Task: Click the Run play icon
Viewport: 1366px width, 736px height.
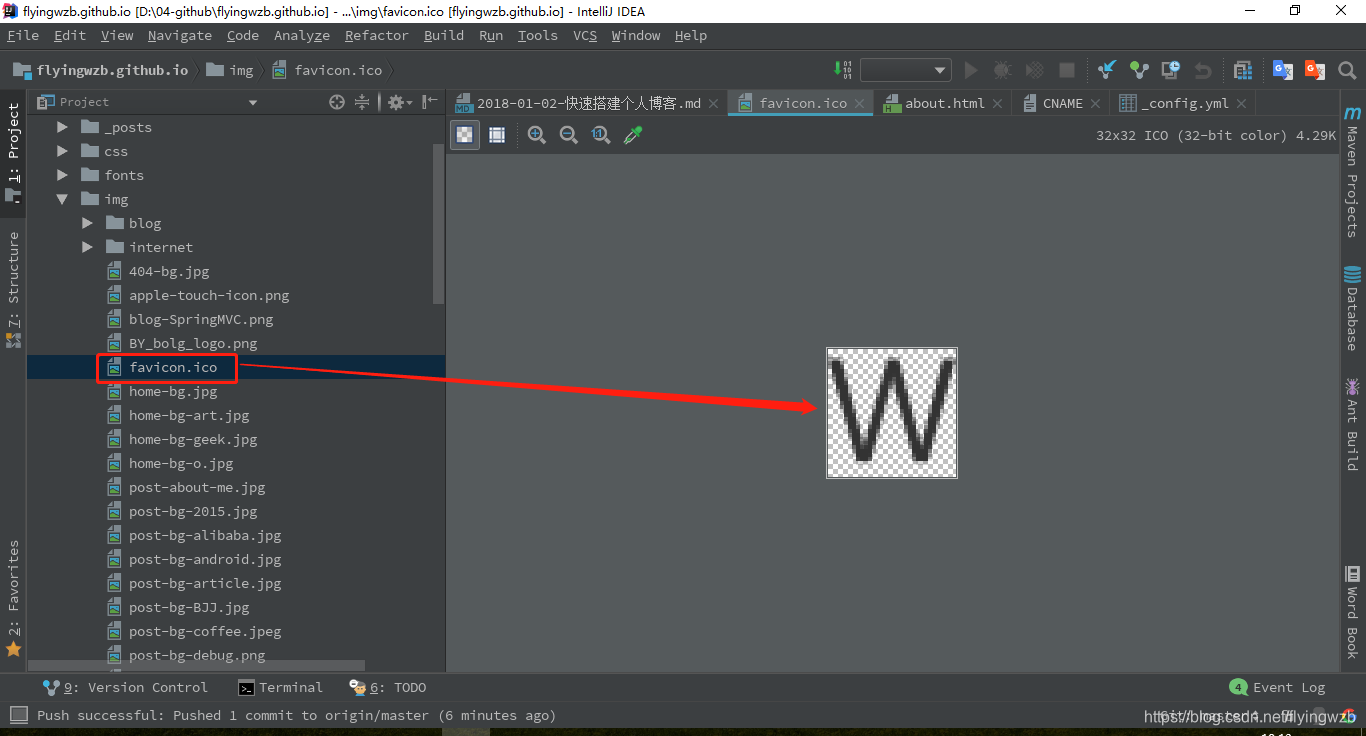Action: [x=970, y=70]
